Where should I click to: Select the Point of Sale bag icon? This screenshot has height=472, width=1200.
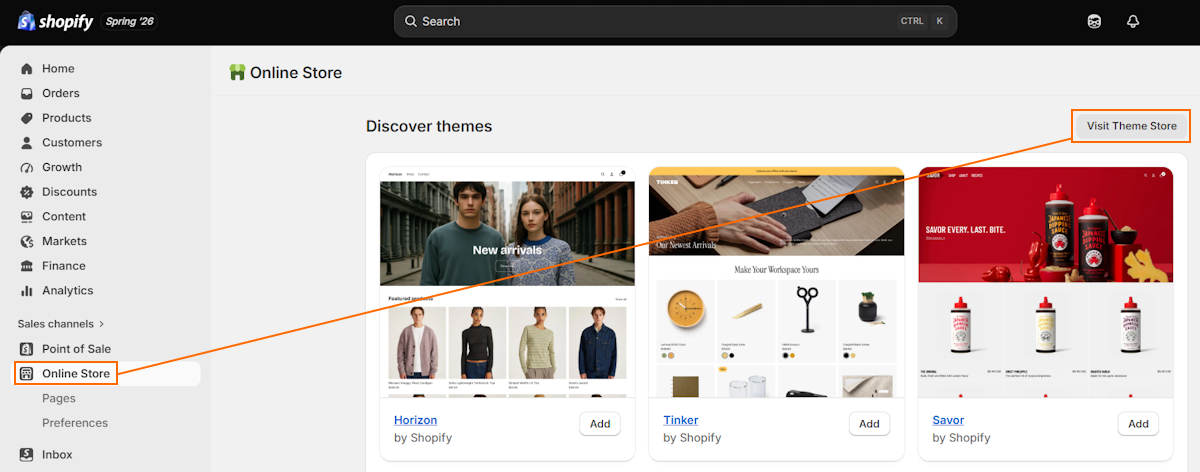27,349
